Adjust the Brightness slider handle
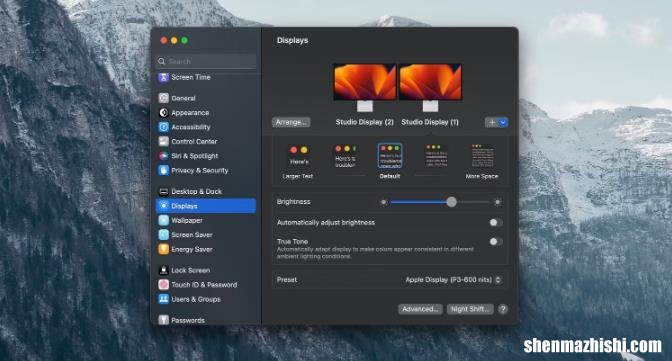The width and height of the screenshot is (672, 361). point(451,202)
